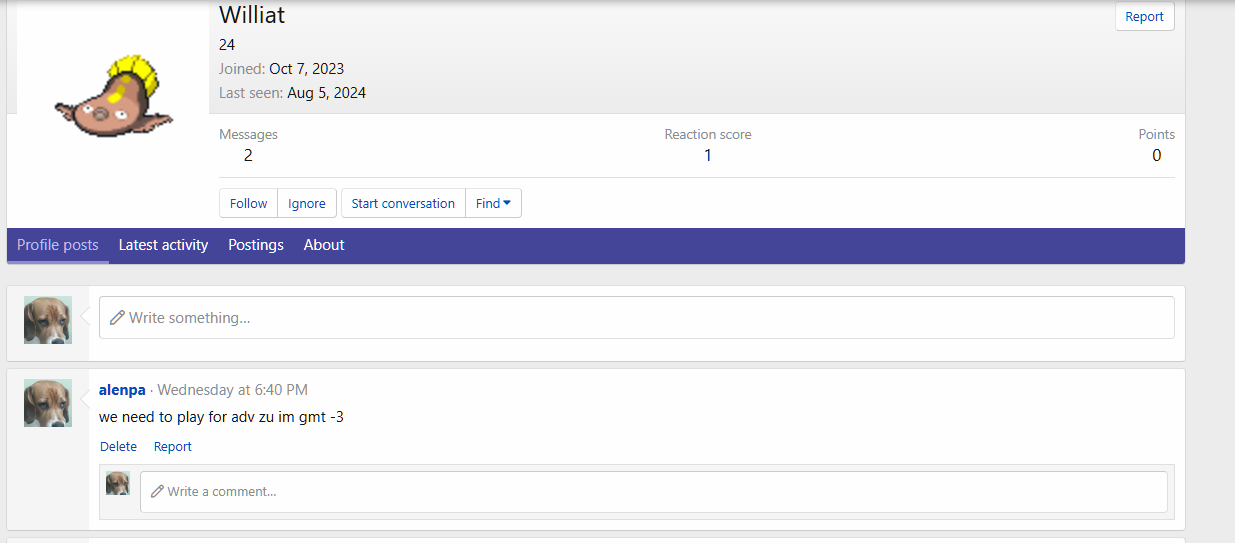Start conversation with Williat

tap(403, 203)
